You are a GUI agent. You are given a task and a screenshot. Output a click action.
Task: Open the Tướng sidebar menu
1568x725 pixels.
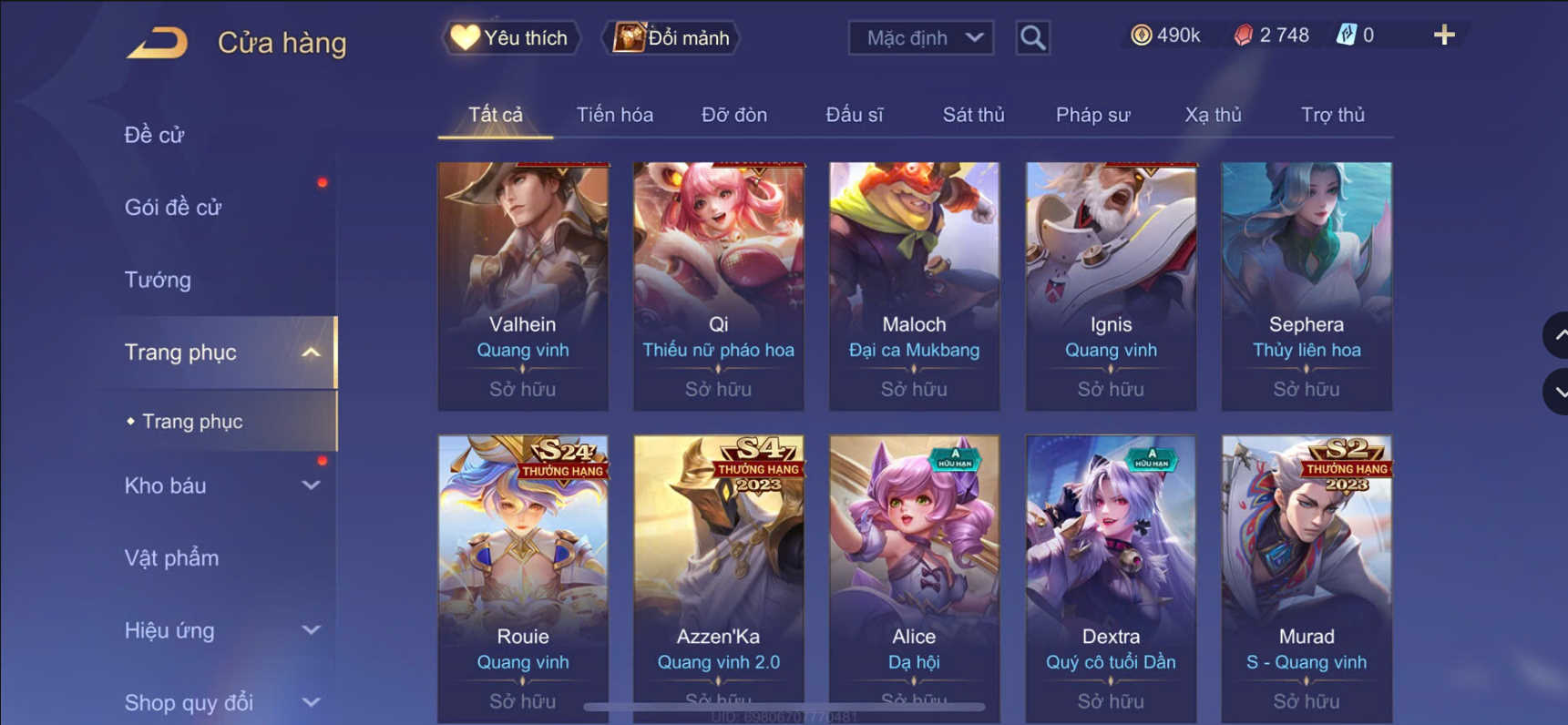(x=158, y=280)
